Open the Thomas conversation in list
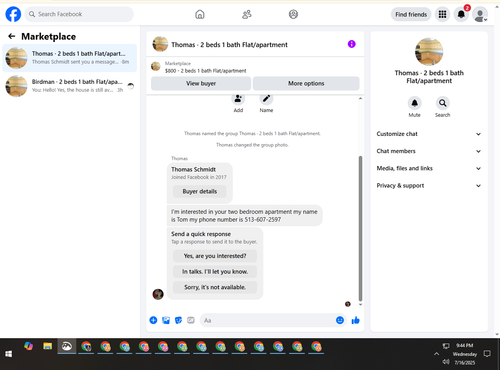 pos(70,58)
